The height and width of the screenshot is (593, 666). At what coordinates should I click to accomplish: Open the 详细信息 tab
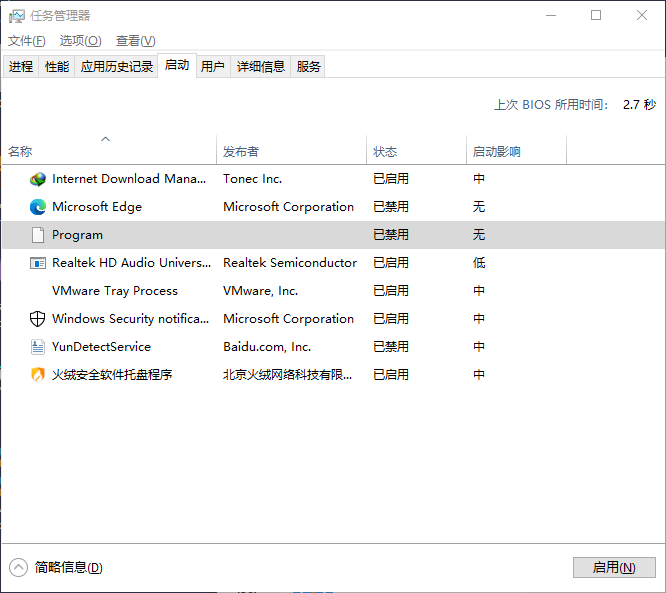pyautogui.click(x=260, y=67)
